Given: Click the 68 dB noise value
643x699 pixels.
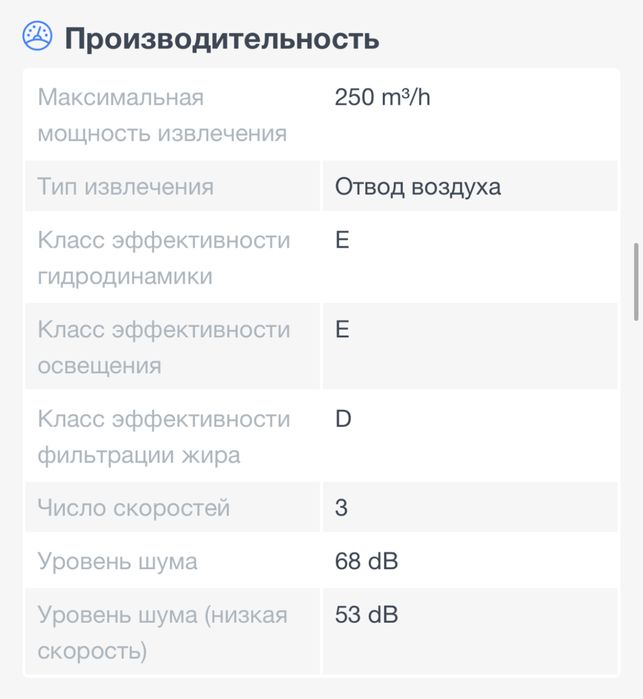Looking at the screenshot, I should (x=366, y=562).
